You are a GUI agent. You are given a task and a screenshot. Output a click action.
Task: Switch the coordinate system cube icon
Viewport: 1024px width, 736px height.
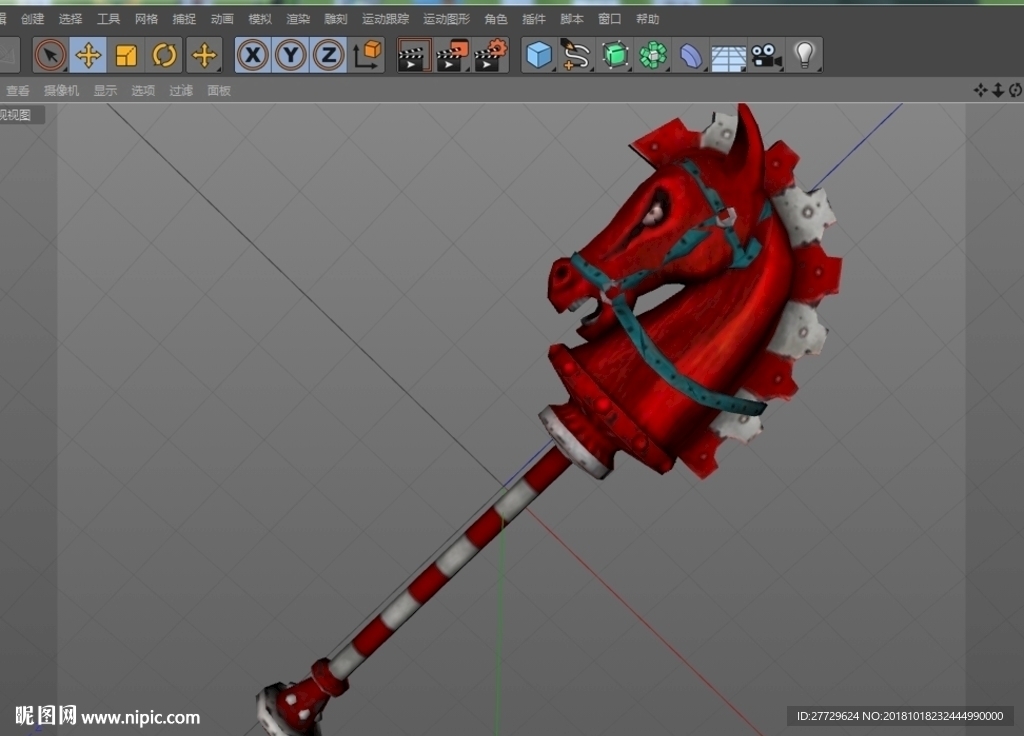367,55
